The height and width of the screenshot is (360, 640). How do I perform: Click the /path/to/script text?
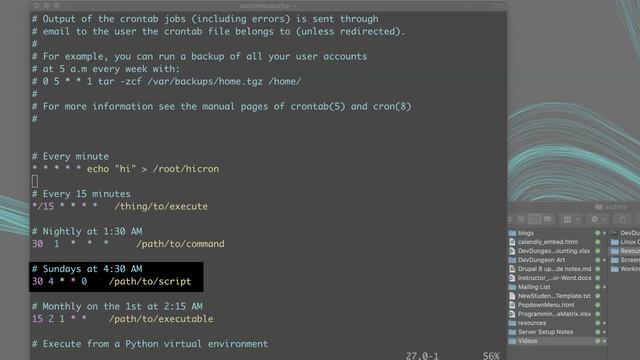150,282
